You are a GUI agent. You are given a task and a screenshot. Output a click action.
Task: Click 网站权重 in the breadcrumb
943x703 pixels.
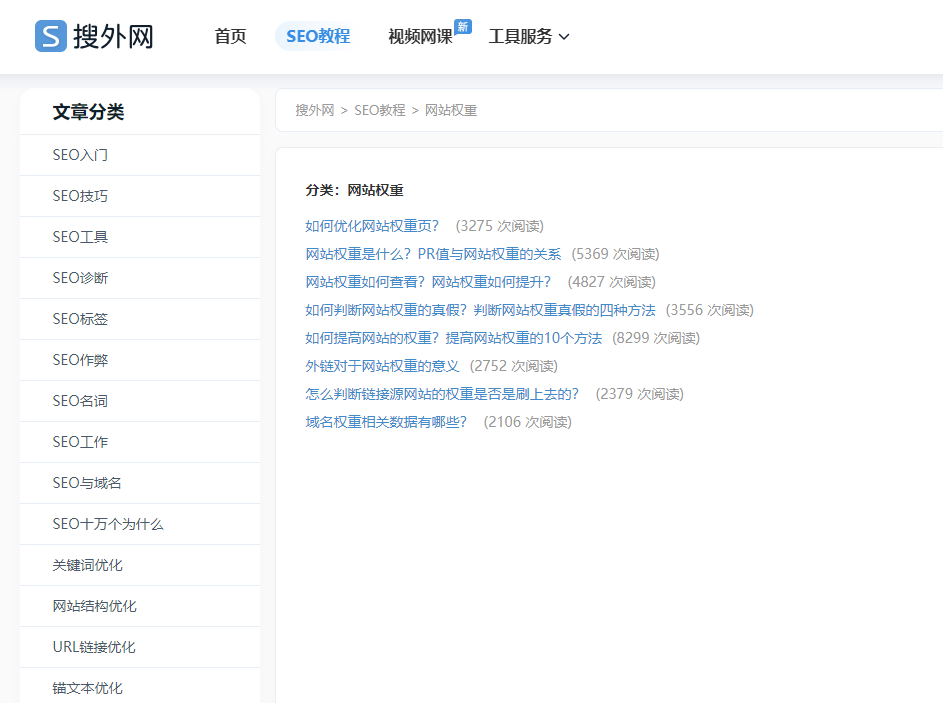[x=451, y=110]
